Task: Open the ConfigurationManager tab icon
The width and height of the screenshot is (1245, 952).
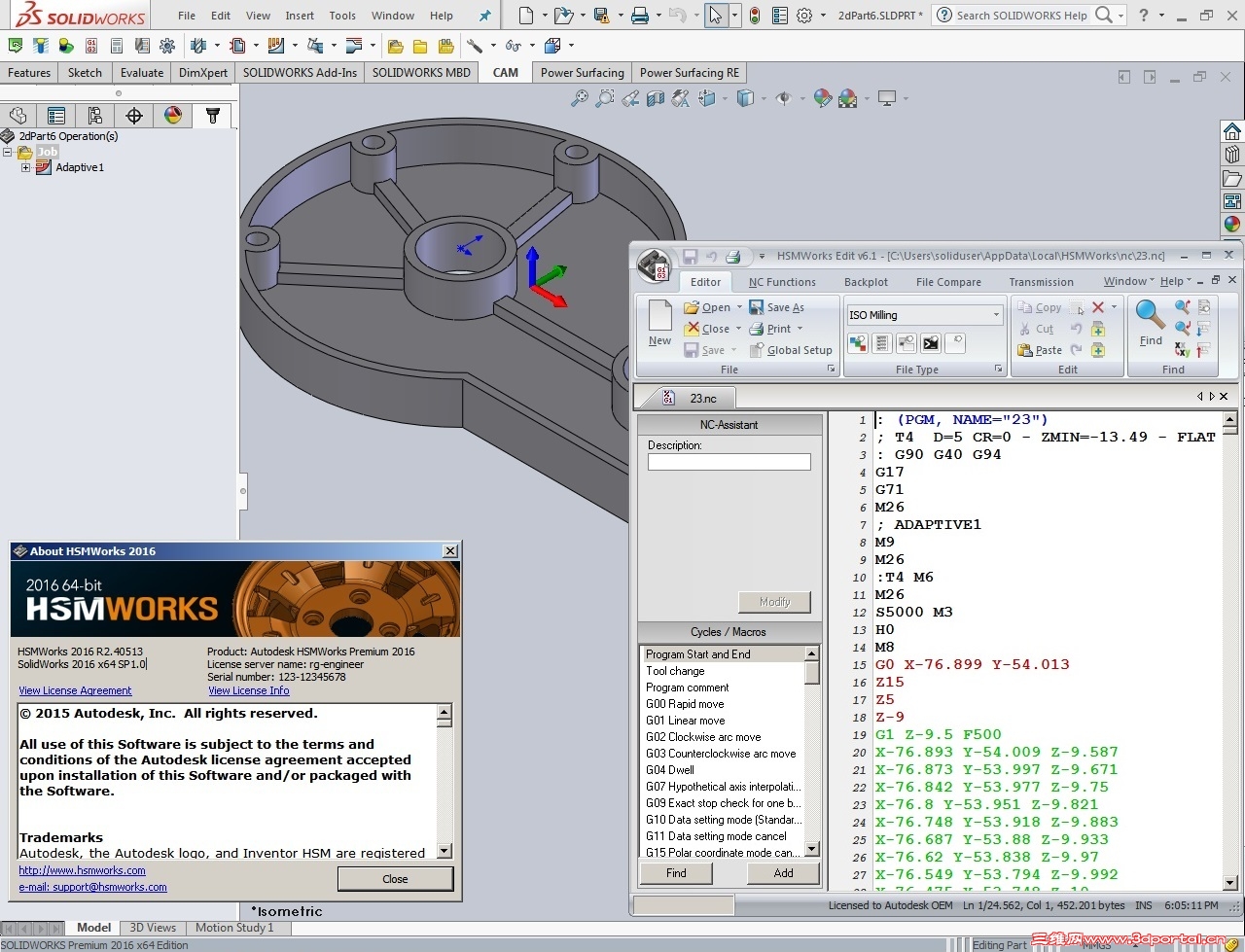Action: pyautogui.click(x=95, y=116)
